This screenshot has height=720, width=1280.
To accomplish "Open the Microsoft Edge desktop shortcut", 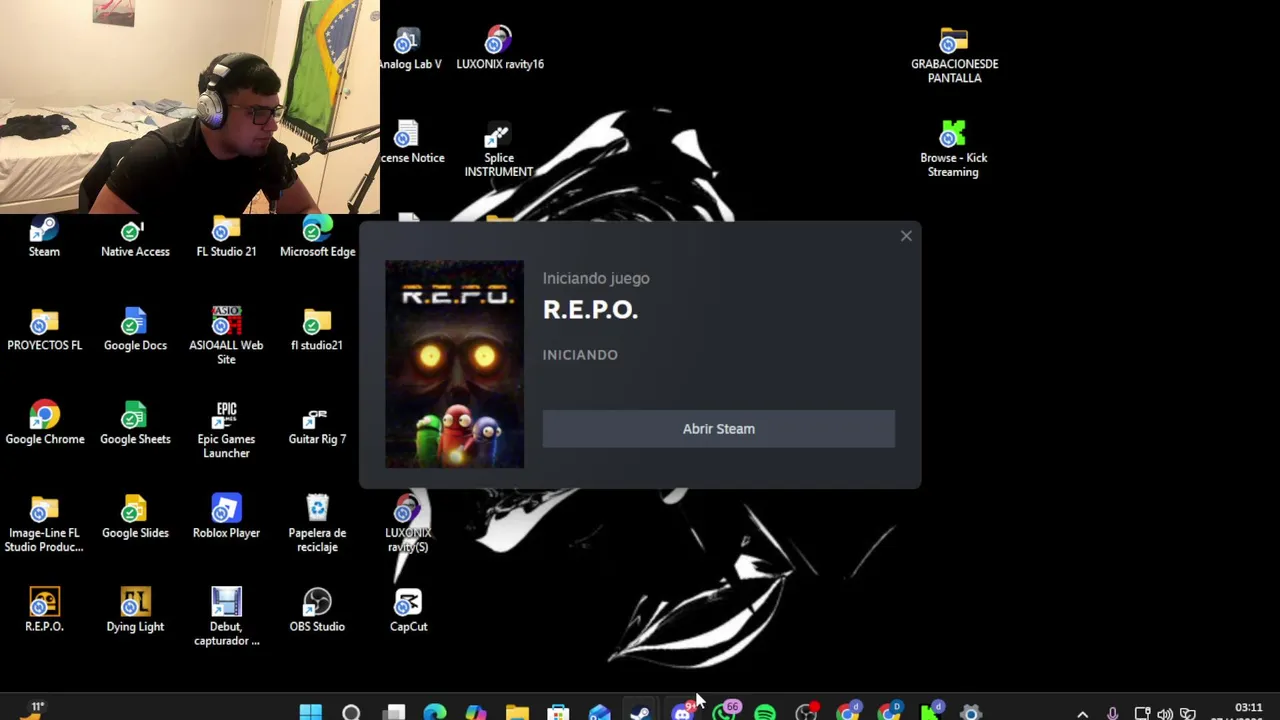I will [317, 238].
